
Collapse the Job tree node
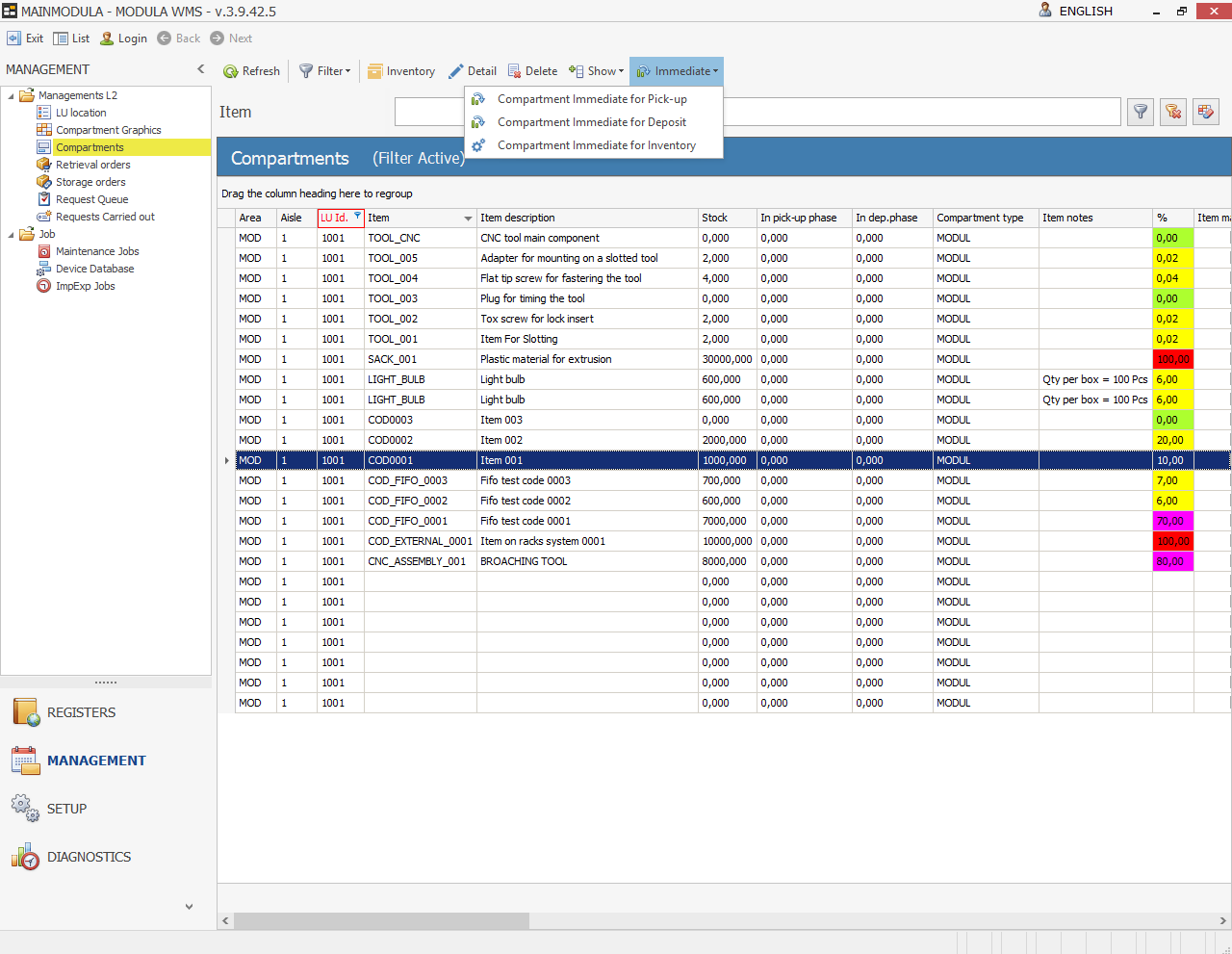12,235
